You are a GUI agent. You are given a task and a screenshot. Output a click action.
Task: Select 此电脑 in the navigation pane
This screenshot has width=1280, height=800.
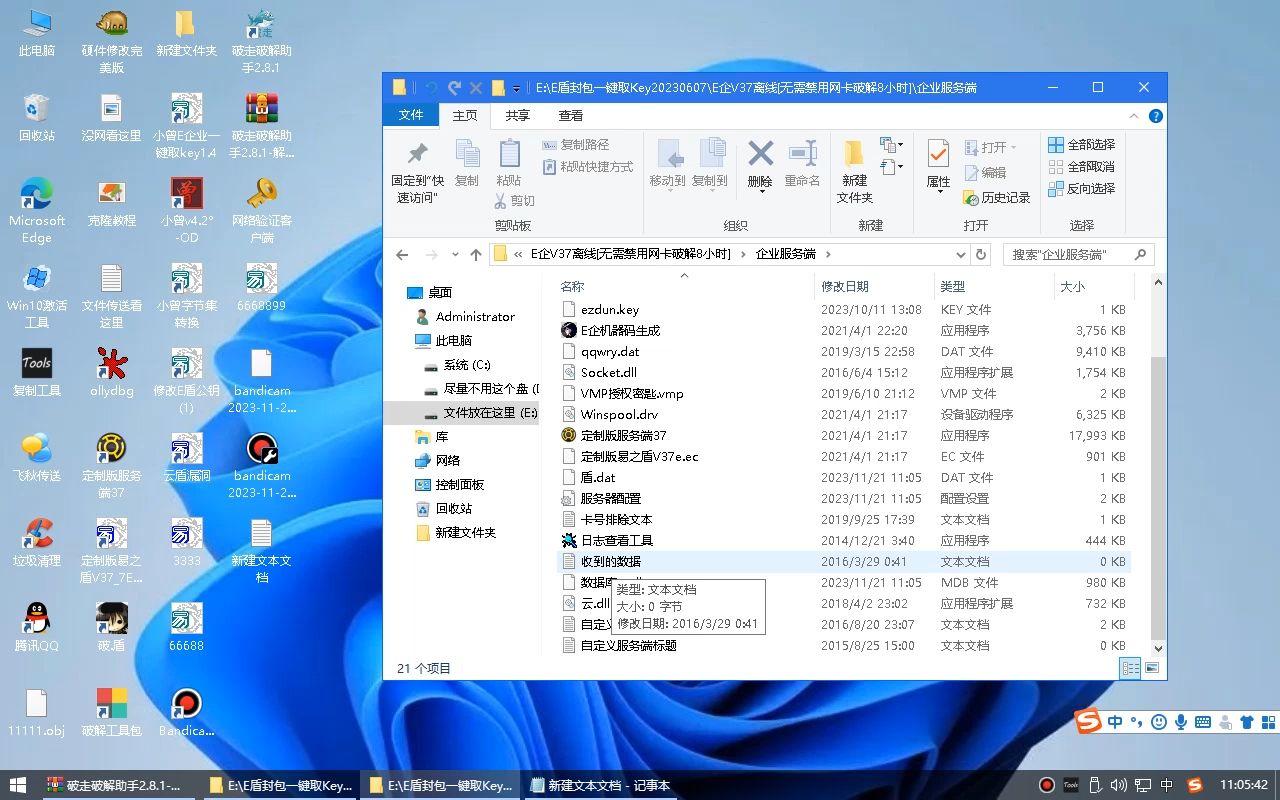(453, 341)
